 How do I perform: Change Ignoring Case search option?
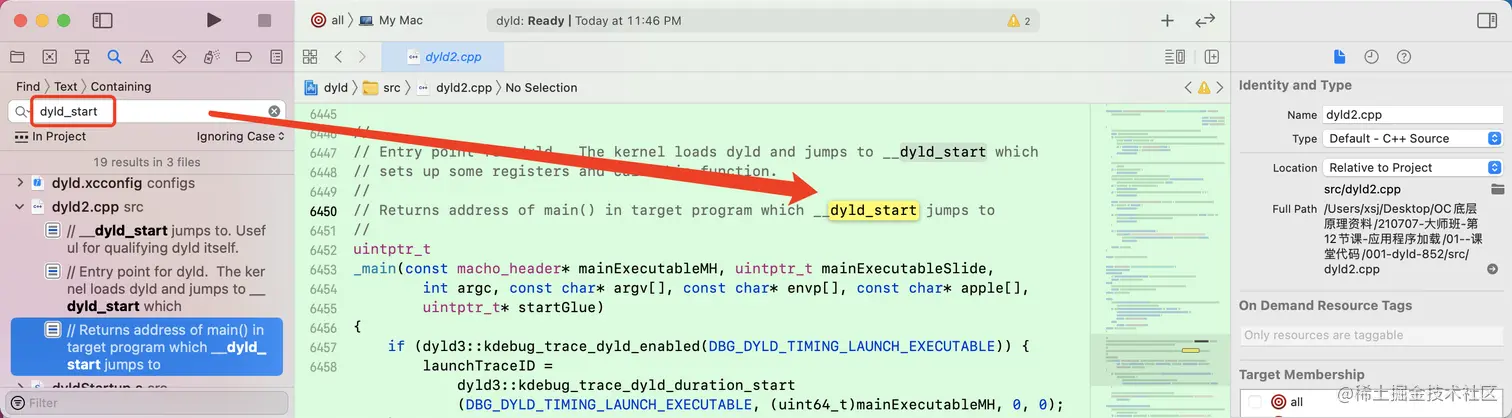(x=240, y=136)
